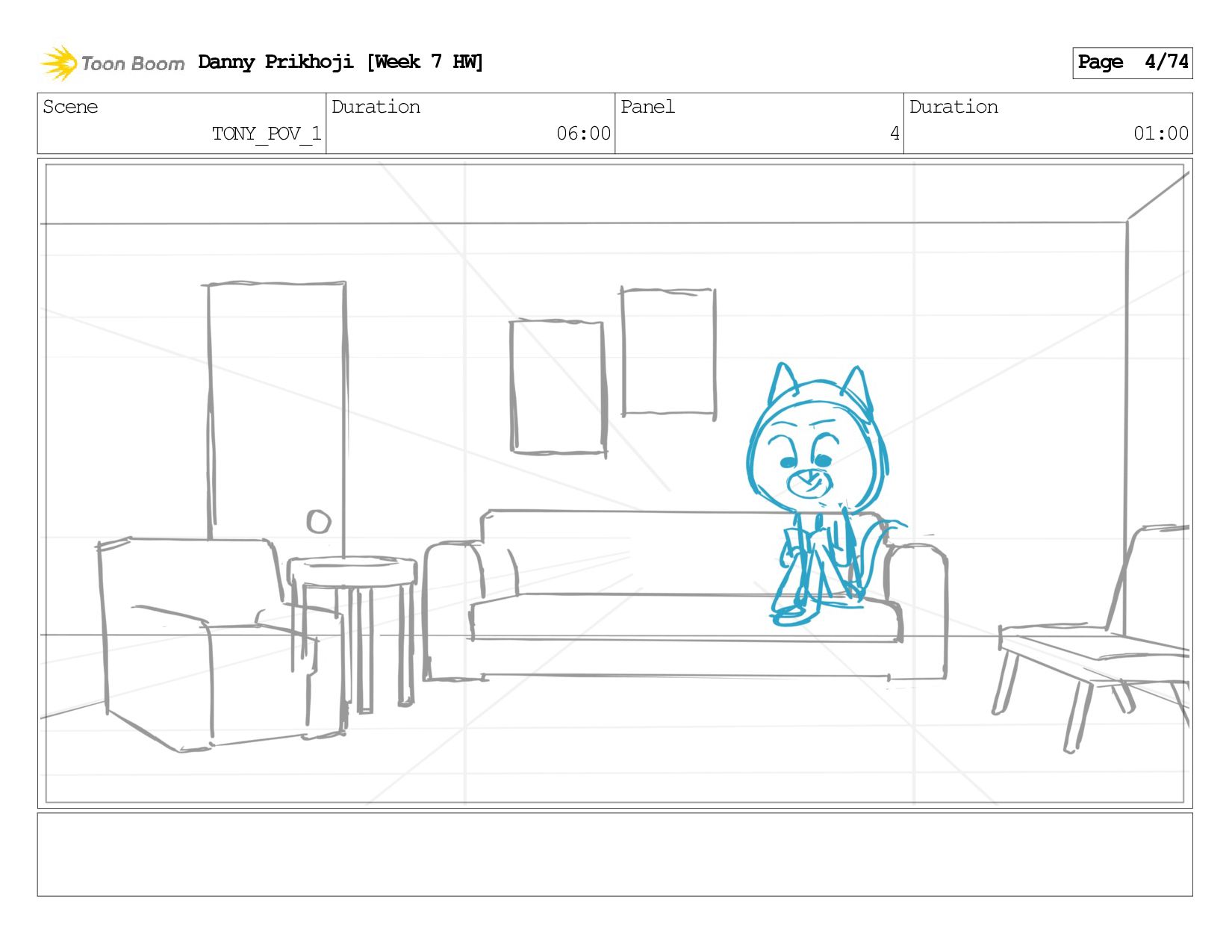Screen dimensions: 1232x952
Task: Click the 'Panel' header label
Action: [647, 107]
